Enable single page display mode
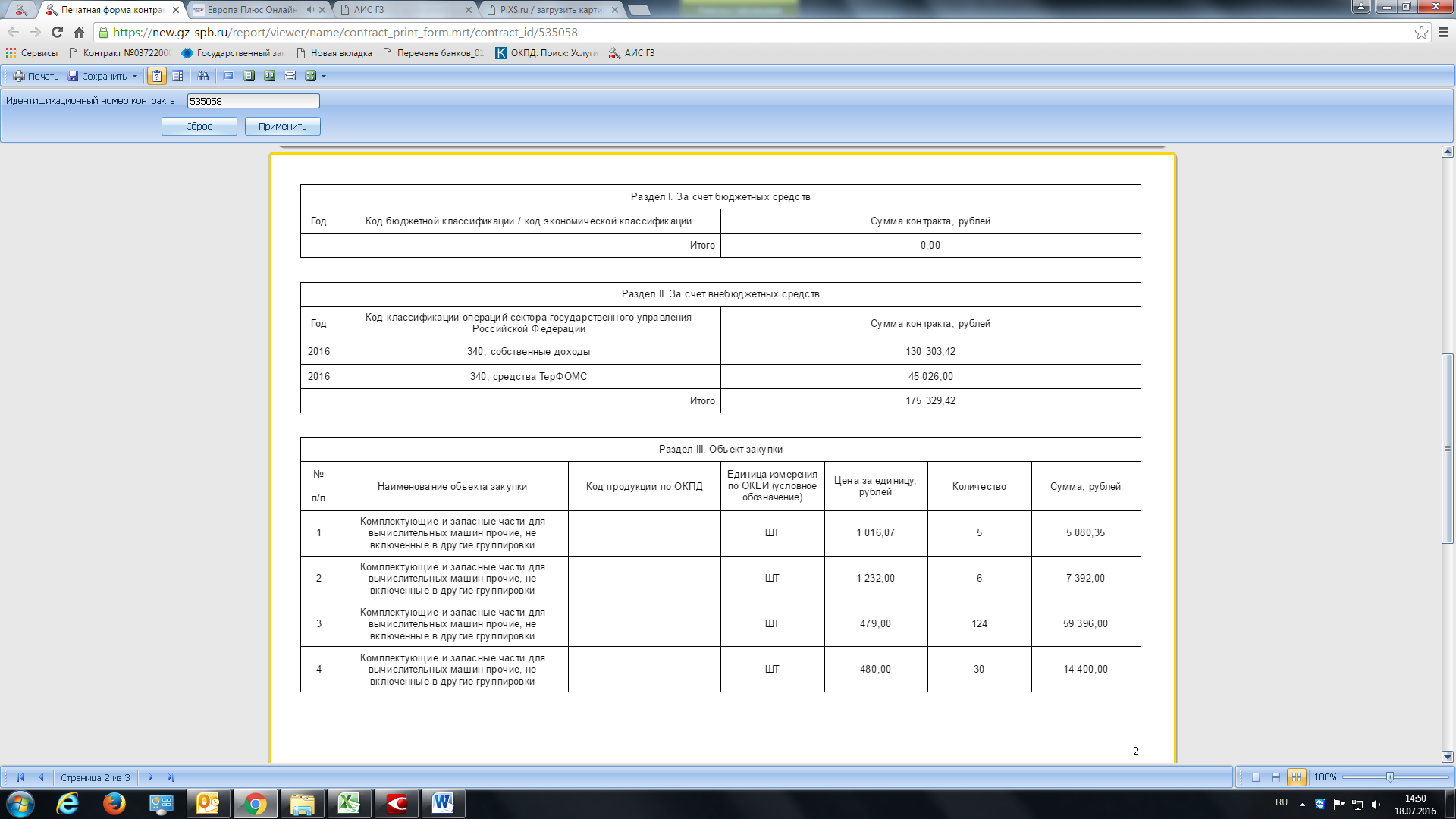This screenshot has height=819, width=1456. 1256,777
